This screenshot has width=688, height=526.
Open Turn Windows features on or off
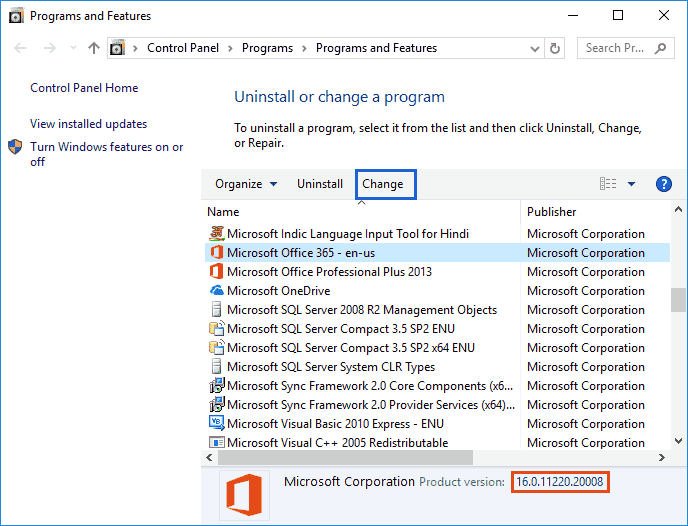click(x=107, y=154)
